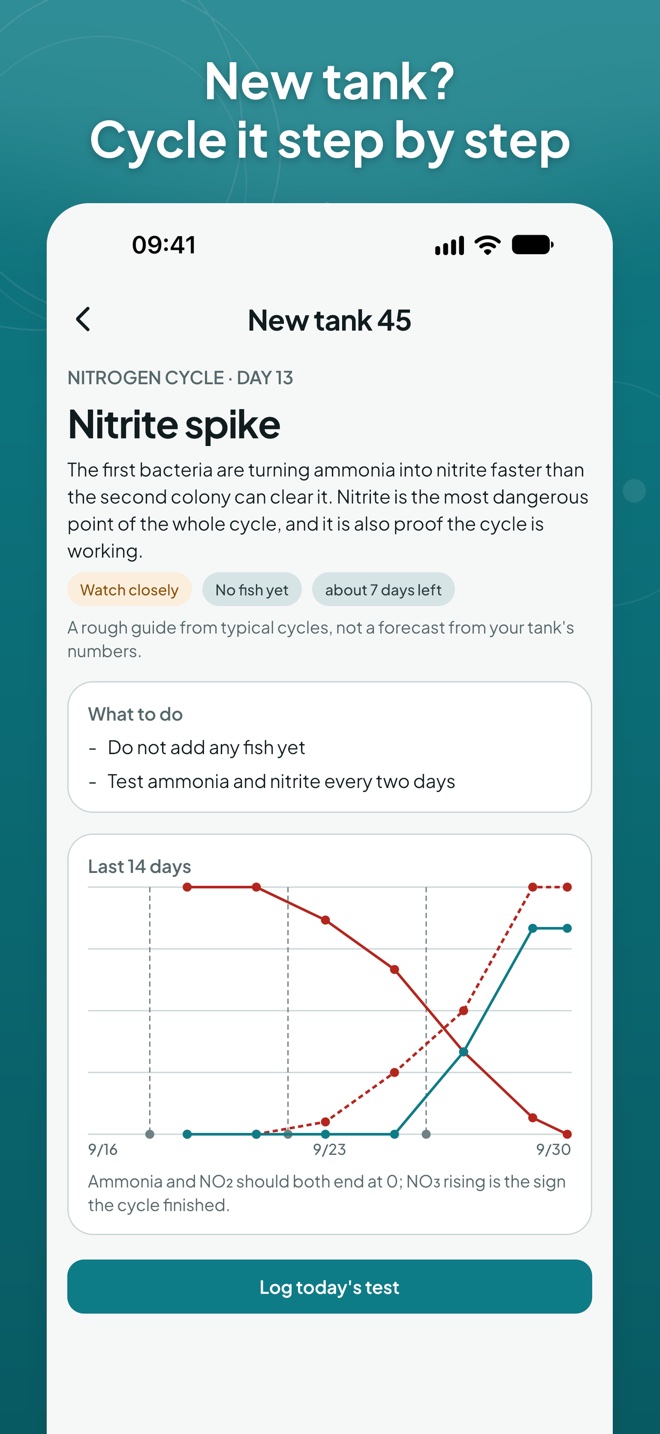Tap the 9/23 date label on chart
This screenshot has width=660, height=1434.
pyautogui.click(x=330, y=1150)
